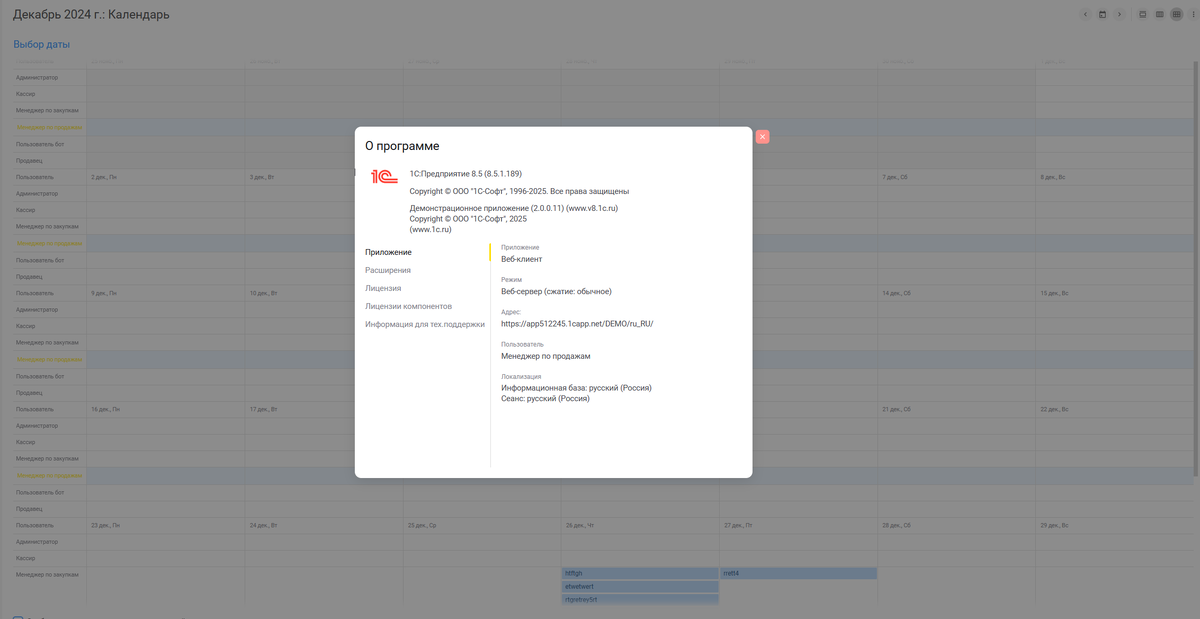Click the Веб-клиент value
This screenshot has height=619, width=1200.
click(522, 259)
